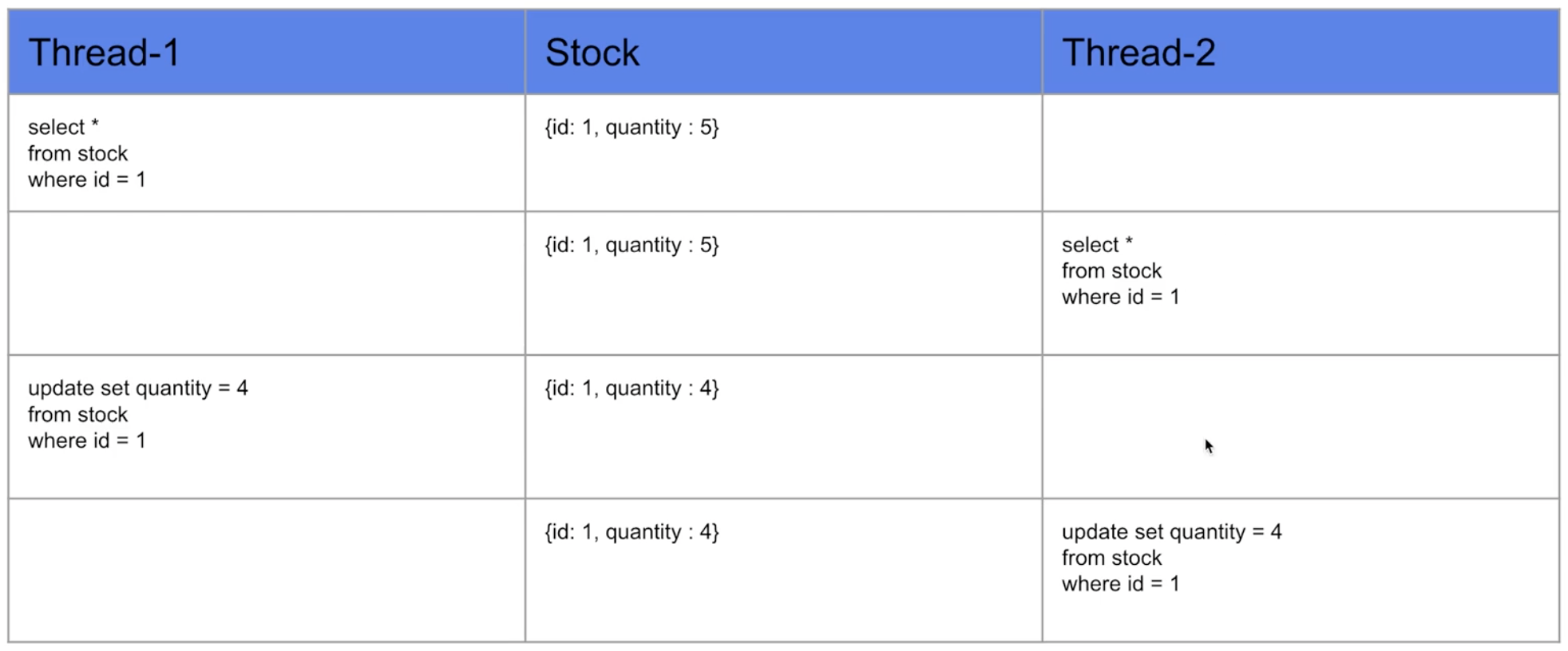
Task: Click empty Thread-1 cell in second row
Action: tap(267, 283)
